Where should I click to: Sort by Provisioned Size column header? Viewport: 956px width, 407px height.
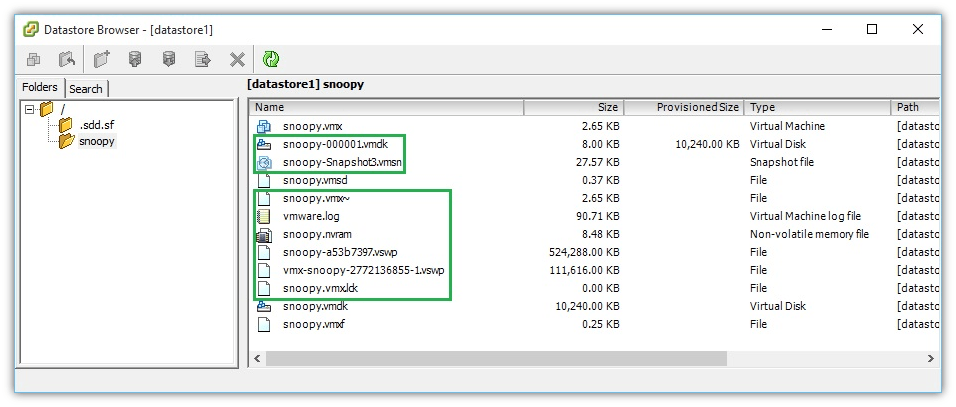click(x=683, y=107)
